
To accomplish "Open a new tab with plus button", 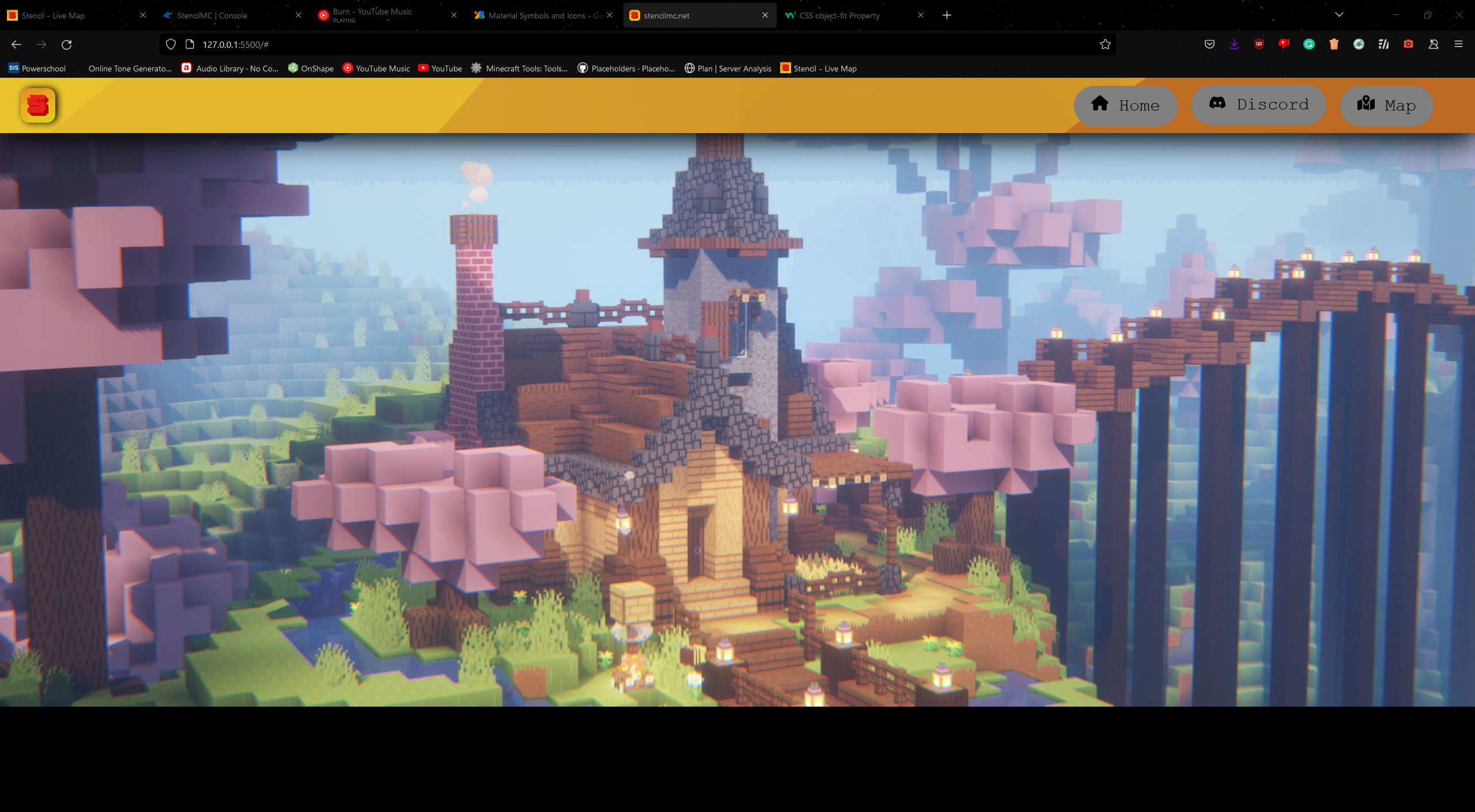I will (947, 16).
